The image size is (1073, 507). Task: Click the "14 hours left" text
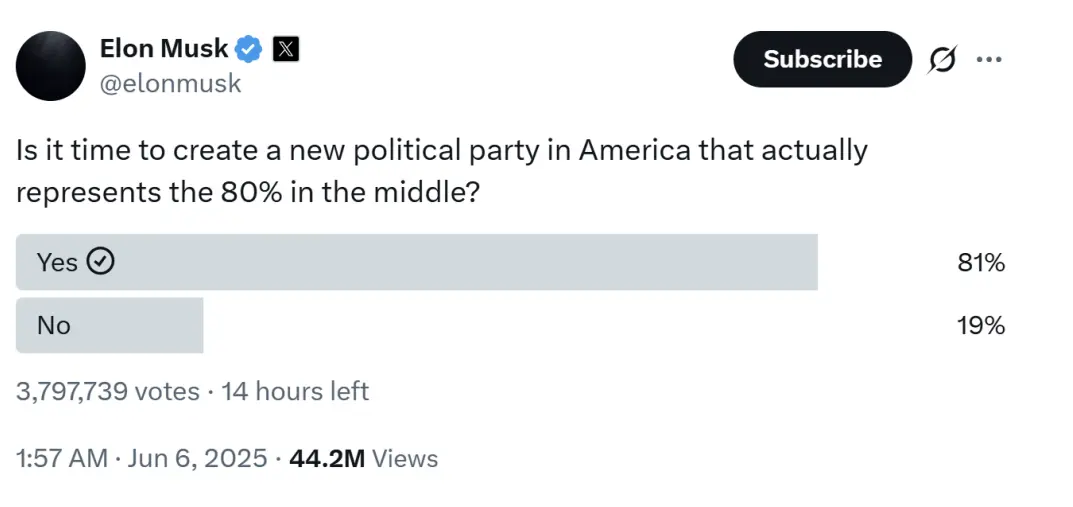tap(295, 391)
